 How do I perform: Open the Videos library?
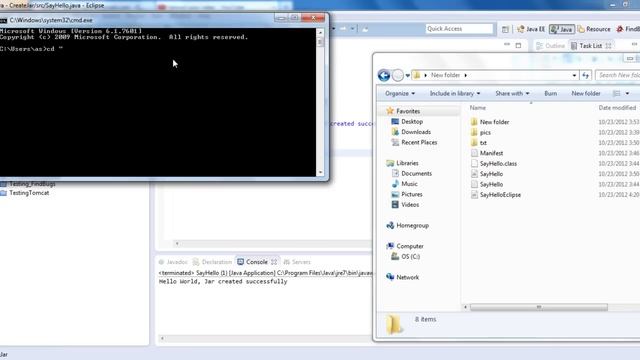coord(410,204)
